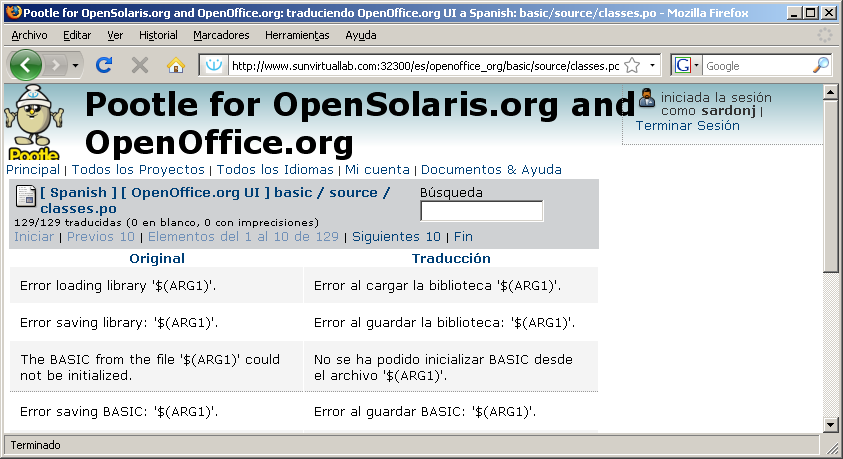
Task: Click the URL address bar field
Action: click(x=425, y=66)
